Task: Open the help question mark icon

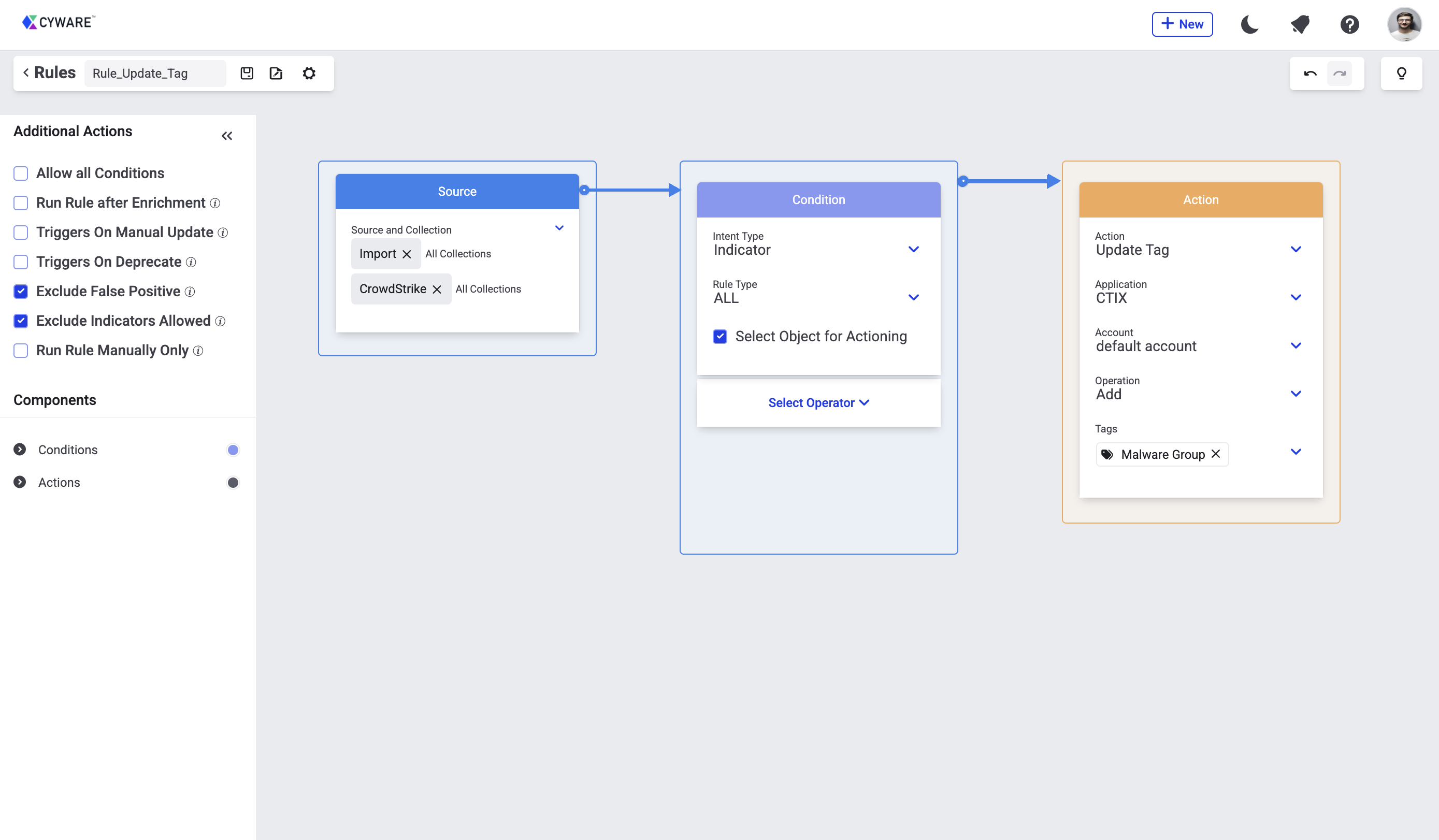Action: tap(1349, 24)
